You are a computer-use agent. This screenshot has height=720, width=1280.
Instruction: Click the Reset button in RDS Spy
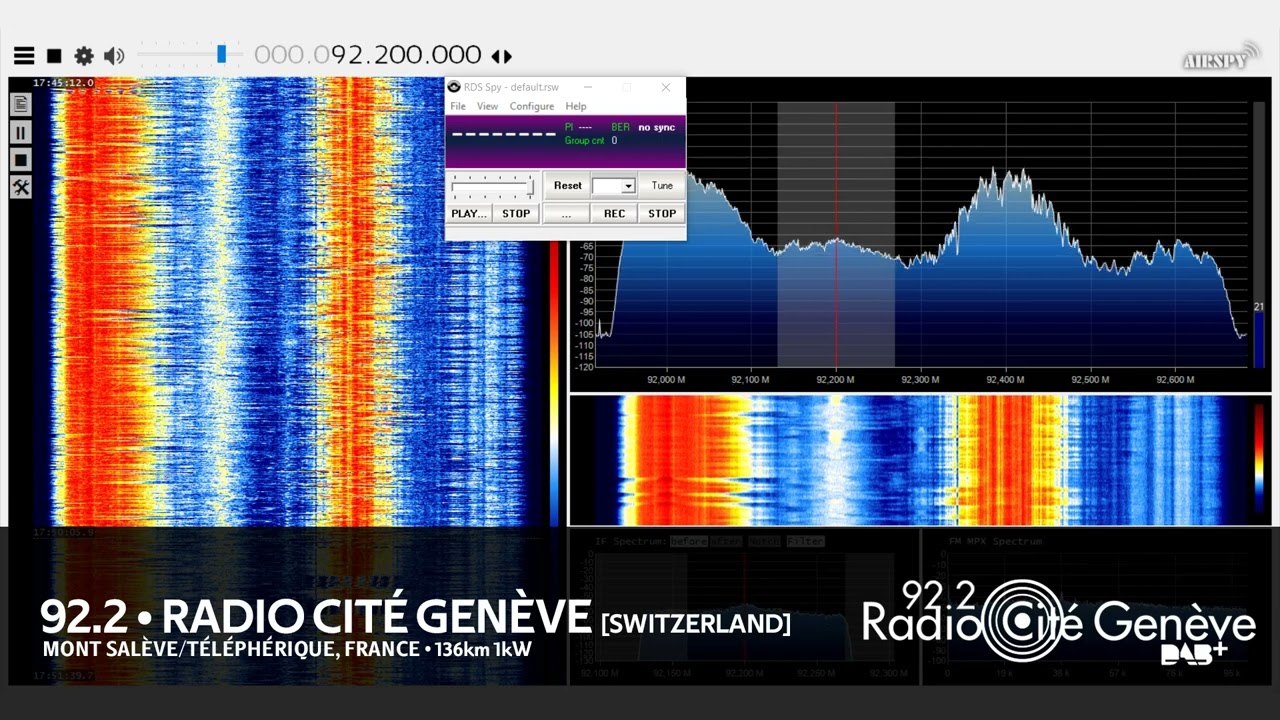tap(567, 185)
